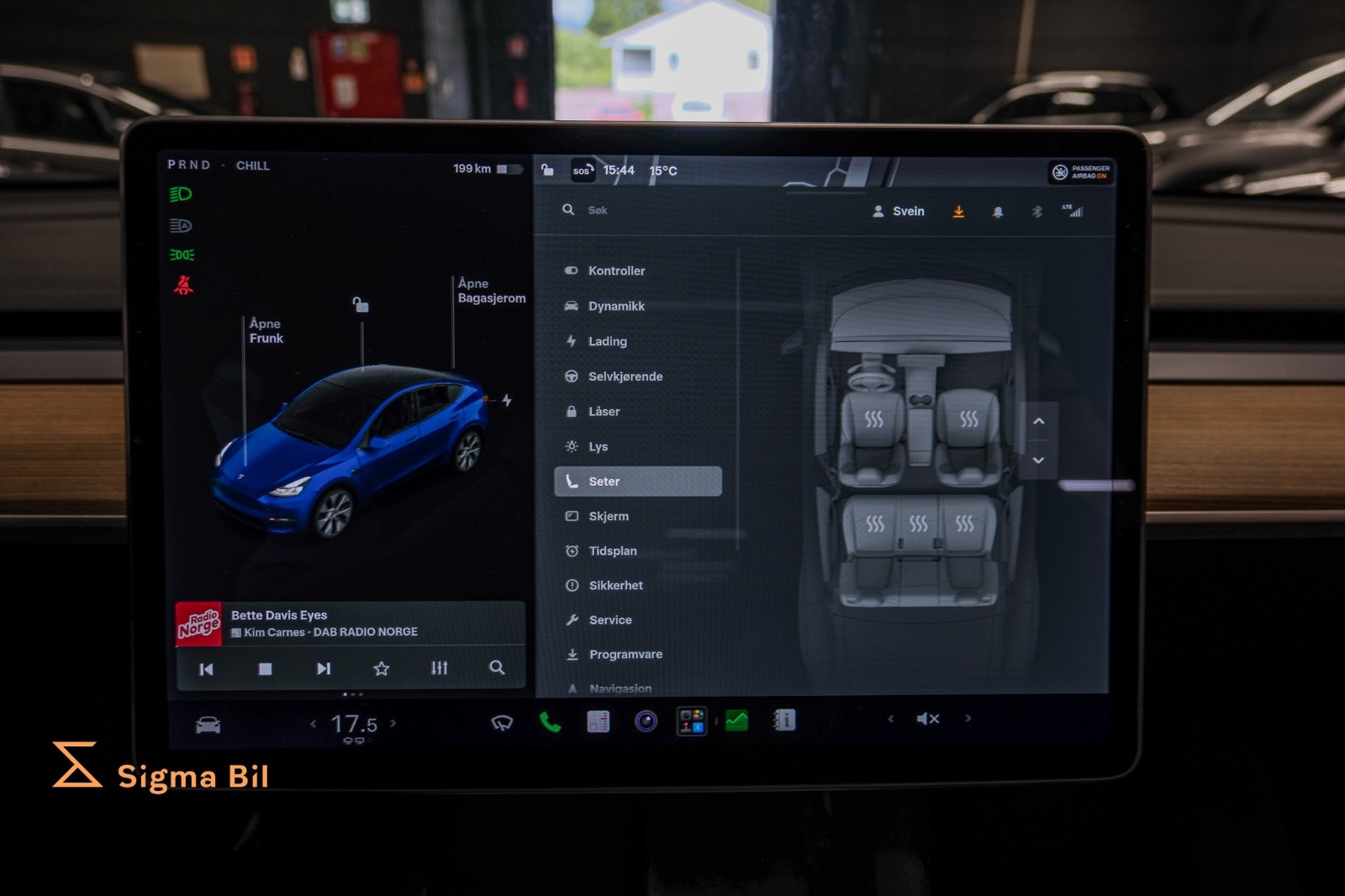This screenshot has width=1345, height=896.
Task: Open the Låser menu
Action: 639,412
